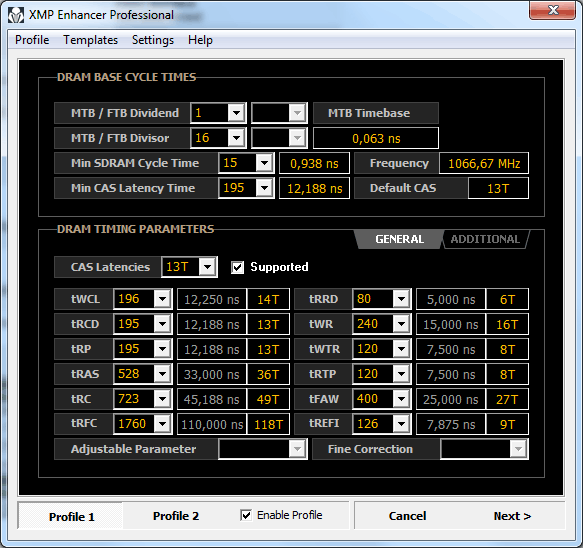Screen dimensions: 583x548
Task: Click the tRC 45,188 ns value
Action: [212, 399]
